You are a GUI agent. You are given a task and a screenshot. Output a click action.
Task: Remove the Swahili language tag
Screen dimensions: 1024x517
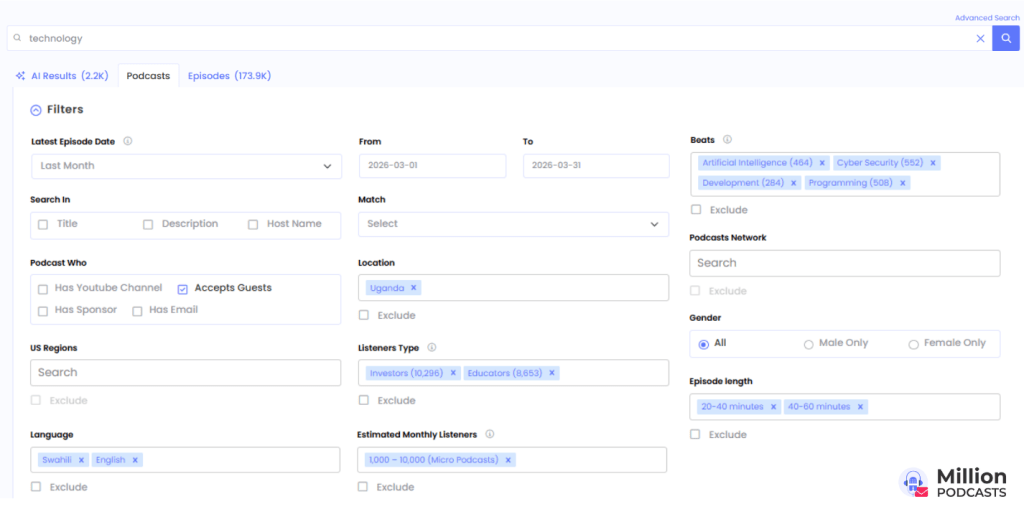click(x=82, y=460)
